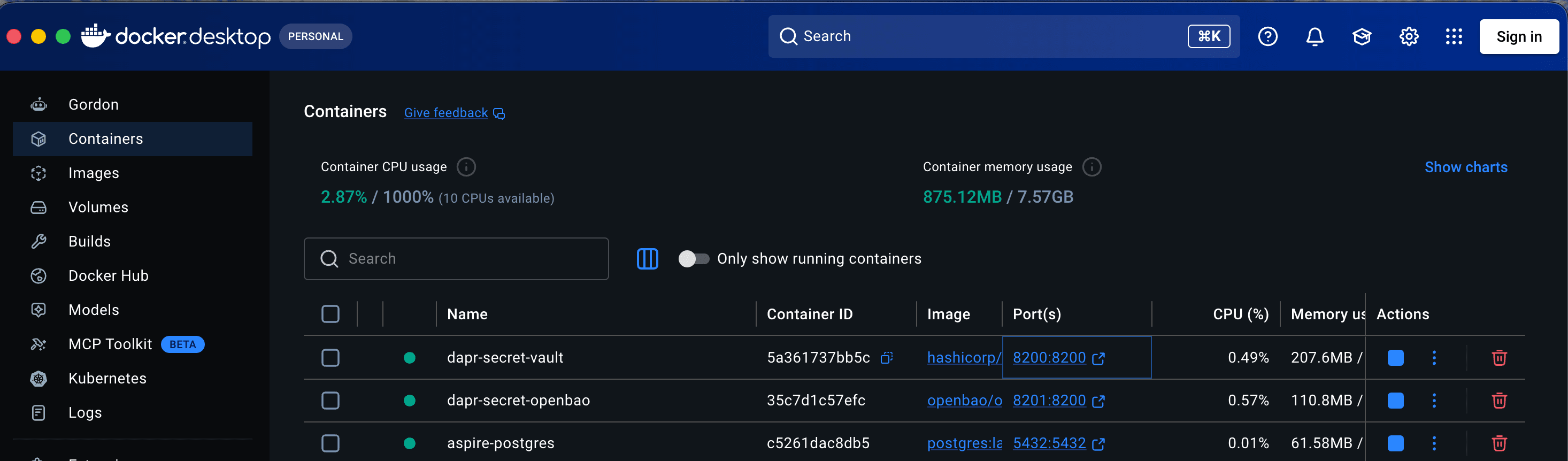1568x461 pixels.
Task: Open the postgres image link
Action: (964, 443)
